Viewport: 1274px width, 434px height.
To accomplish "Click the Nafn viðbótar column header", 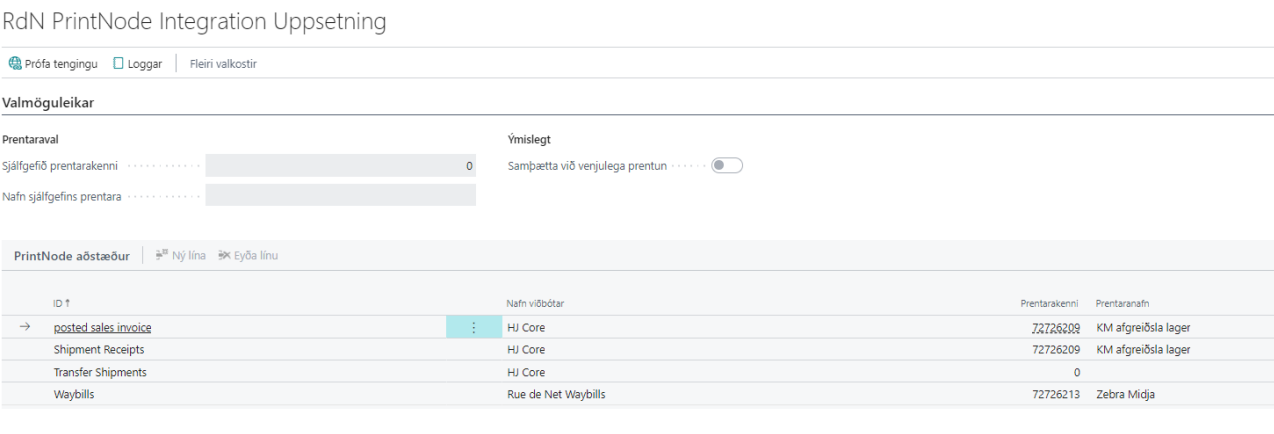I will 536,303.
